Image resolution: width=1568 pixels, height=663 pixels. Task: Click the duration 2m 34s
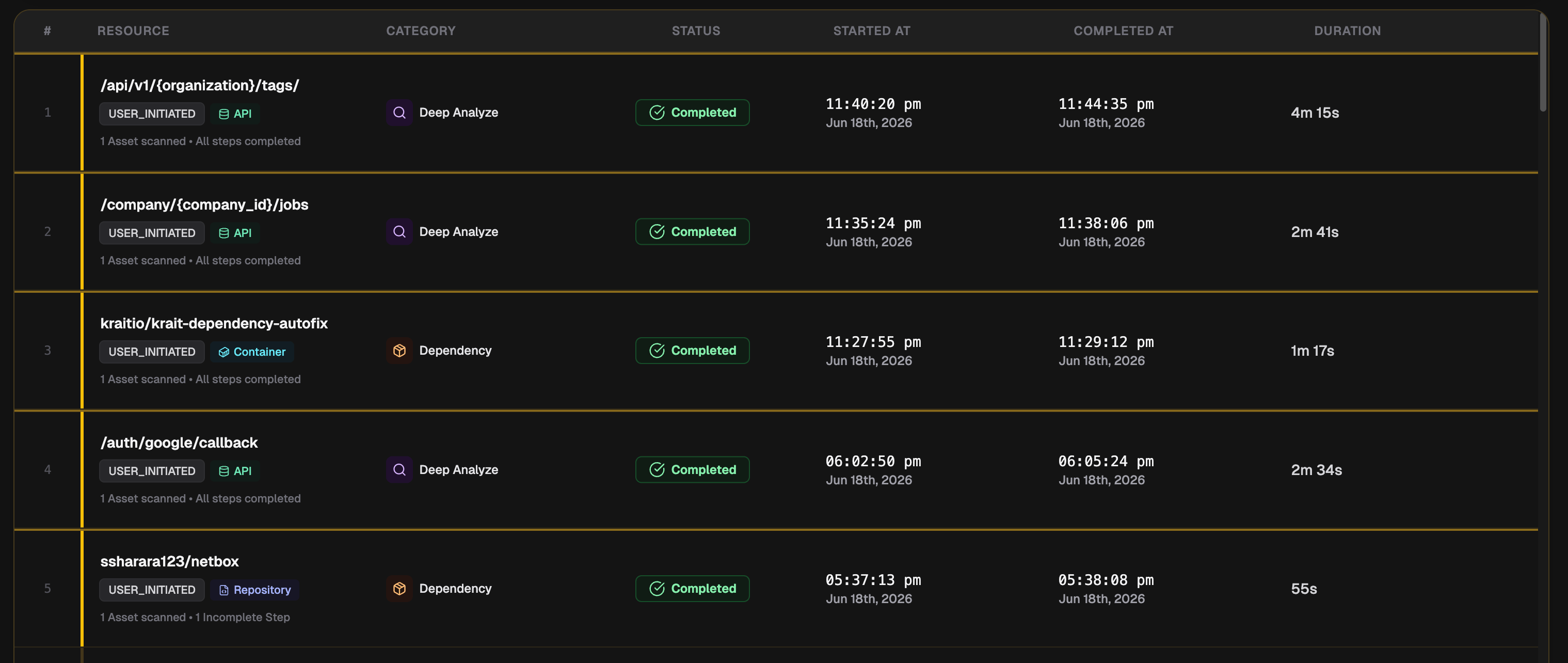(x=1316, y=470)
